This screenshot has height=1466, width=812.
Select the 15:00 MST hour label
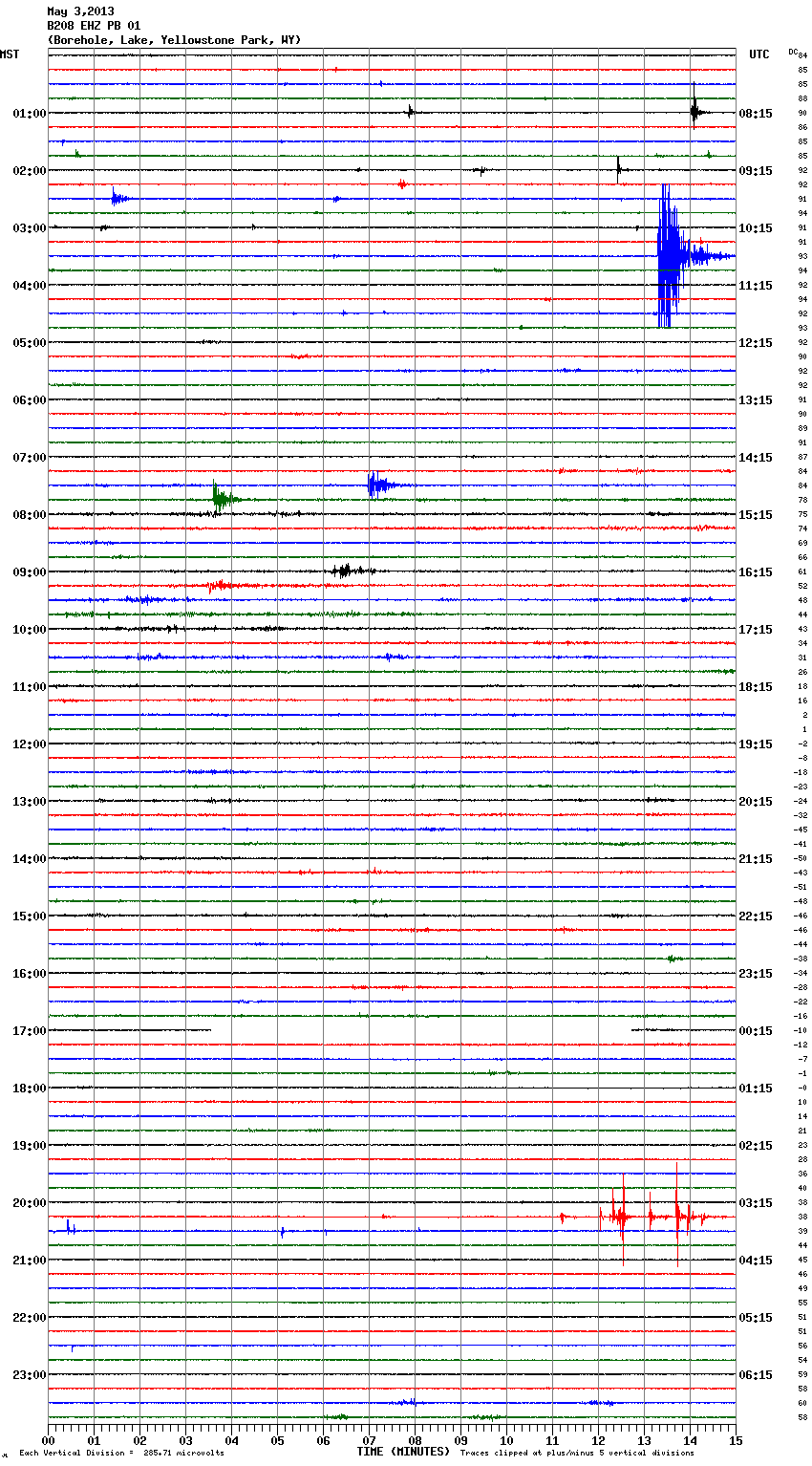pyautogui.click(x=30, y=916)
